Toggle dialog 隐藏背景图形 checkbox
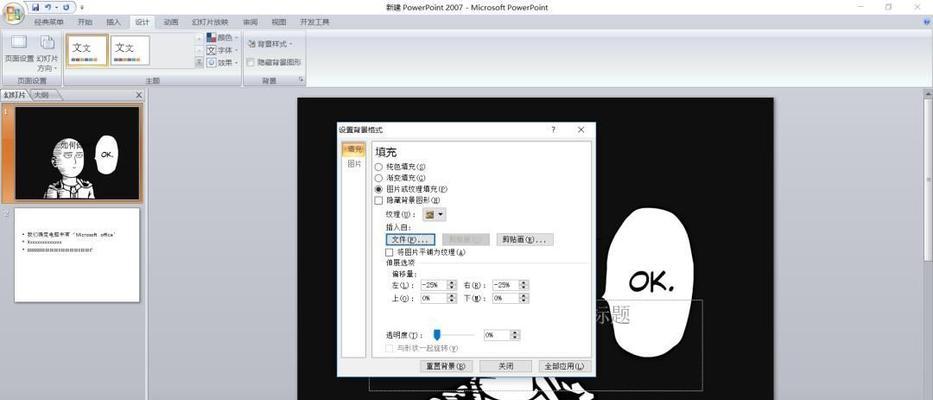 (379, 201)
